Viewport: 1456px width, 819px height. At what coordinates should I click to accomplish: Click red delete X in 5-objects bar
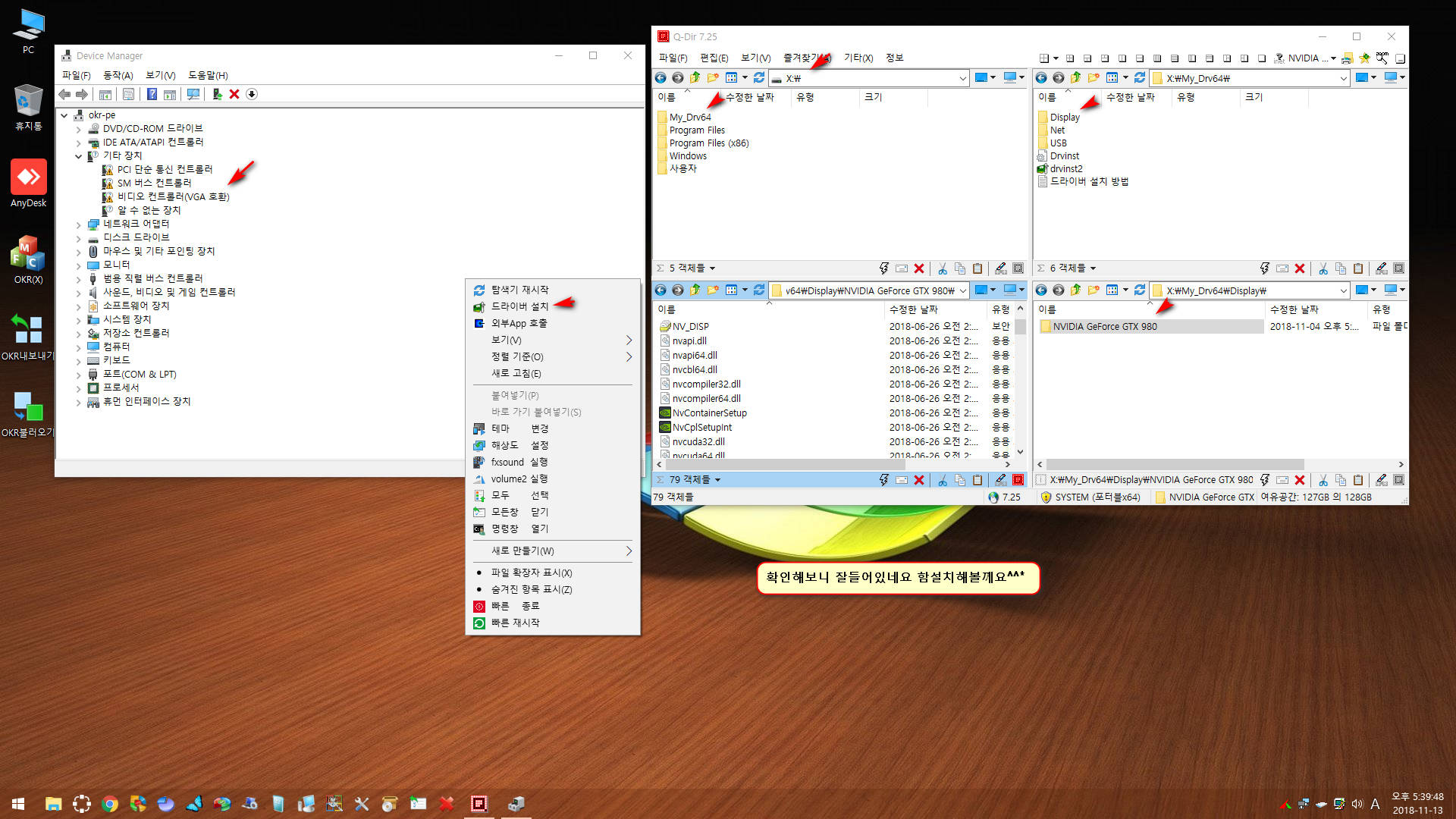(919, 268)
